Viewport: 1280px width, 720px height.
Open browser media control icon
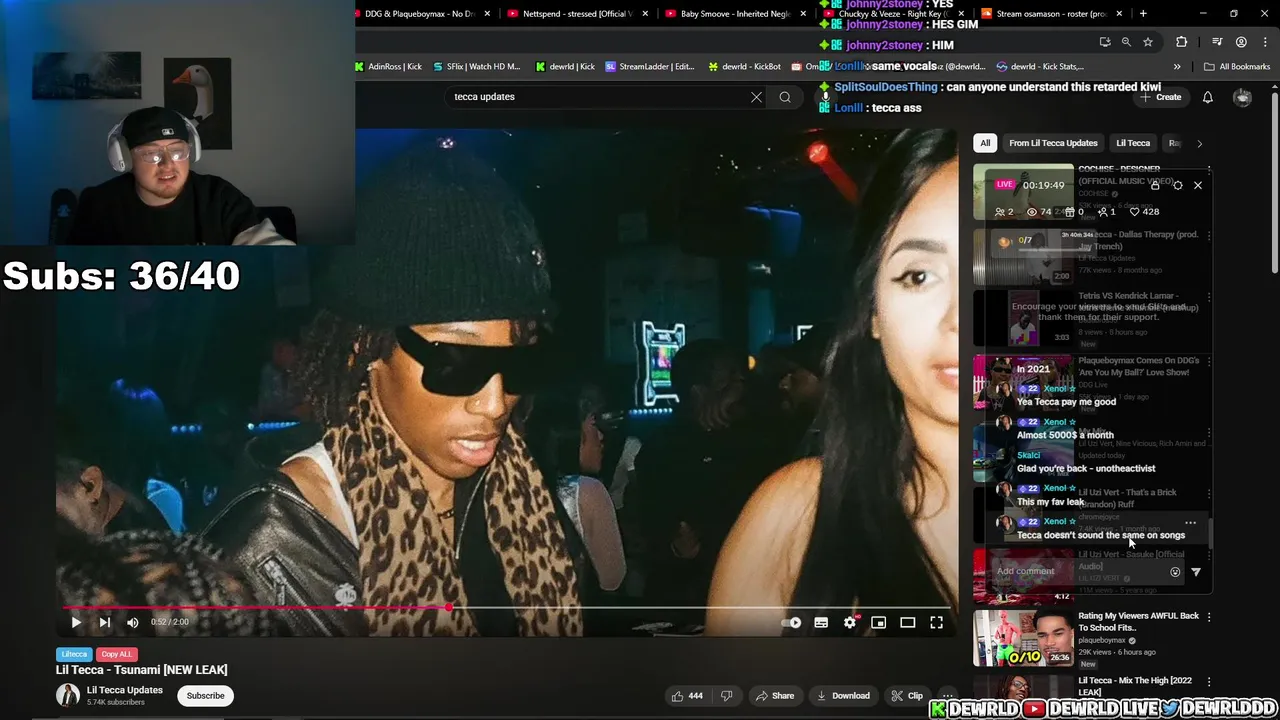click(x=1217, y=42)
